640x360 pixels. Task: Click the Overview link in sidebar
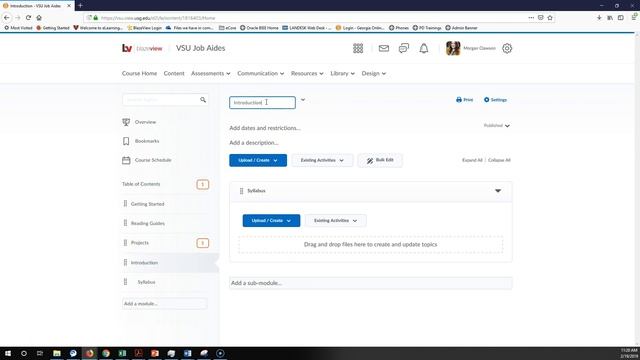point(145,122)
